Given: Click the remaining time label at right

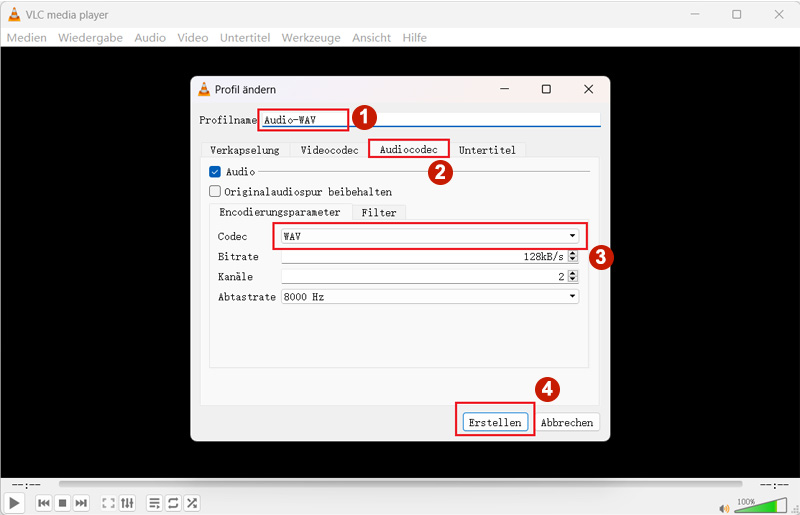Looking at the screenshot, I should click(x=774, y=484).
